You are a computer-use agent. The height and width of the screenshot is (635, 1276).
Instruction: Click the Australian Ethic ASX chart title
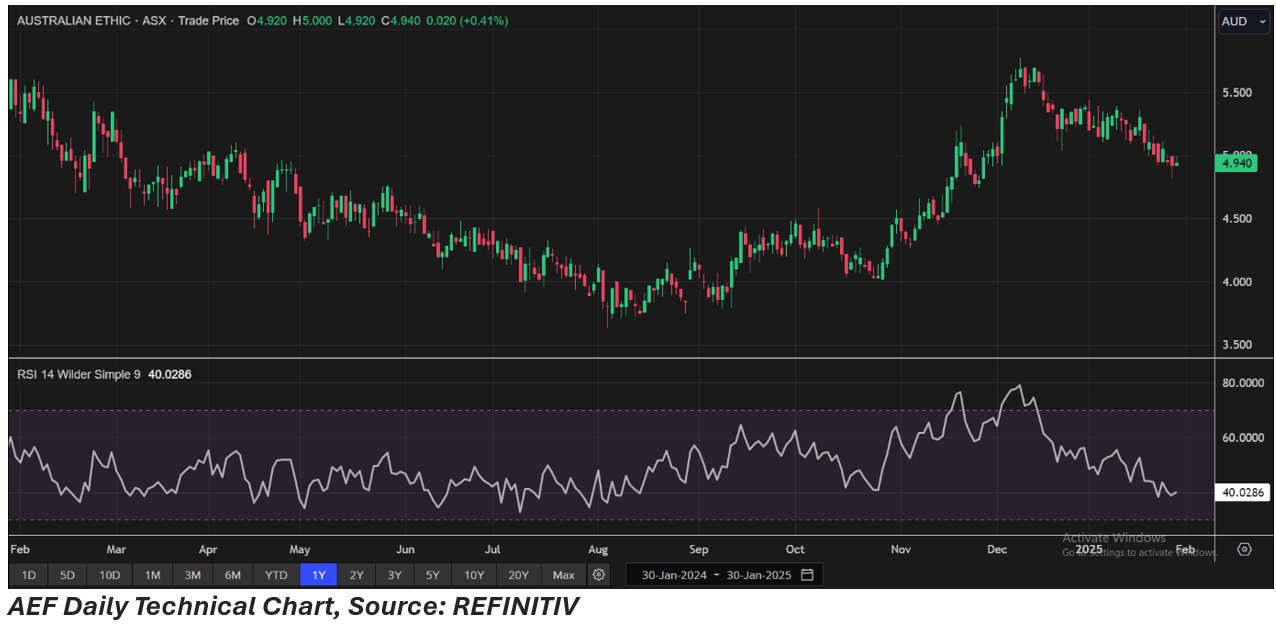[91, 20]
